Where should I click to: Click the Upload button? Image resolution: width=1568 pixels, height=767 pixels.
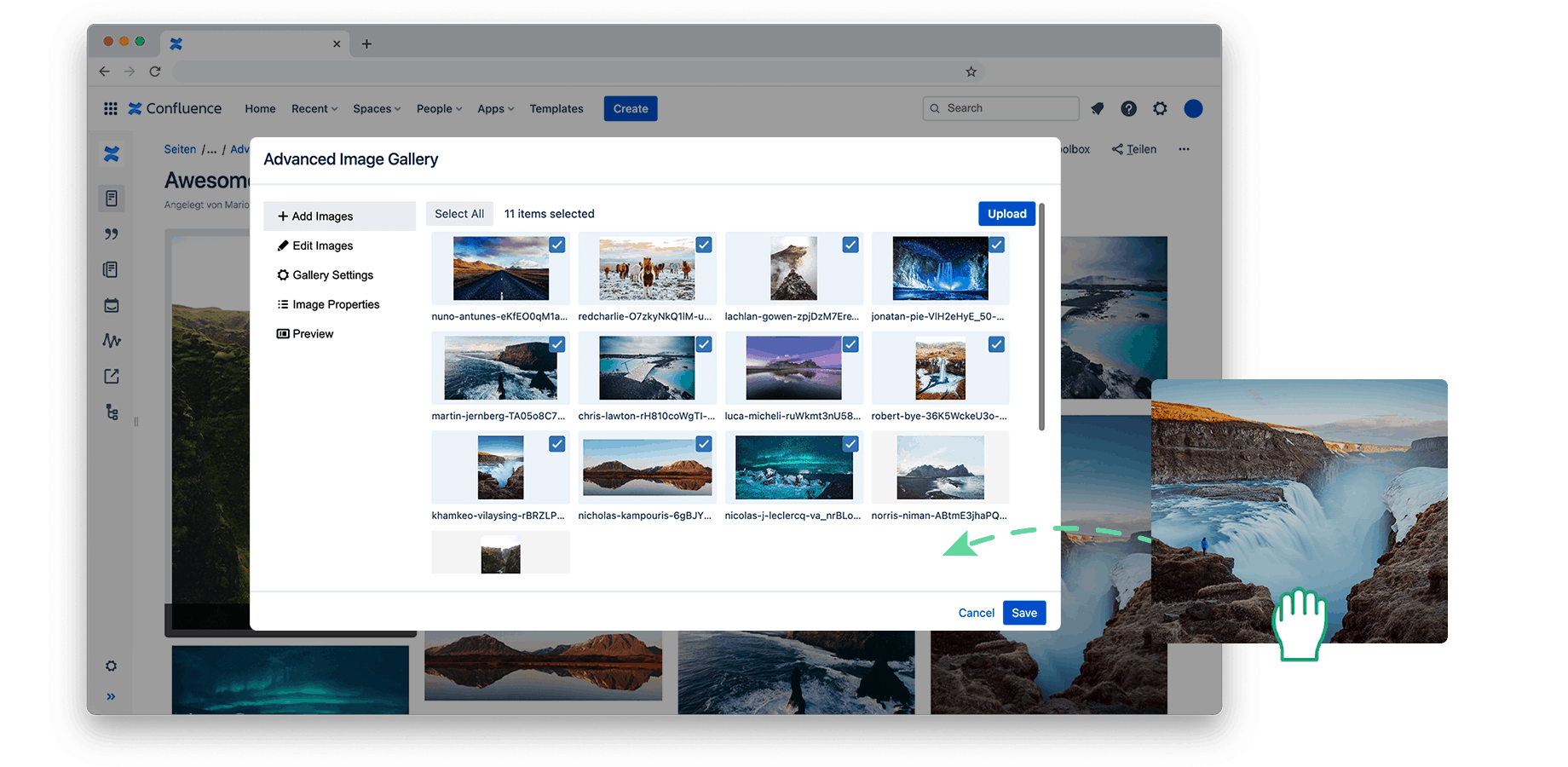pyautogui.click(x=1006, y=214)
